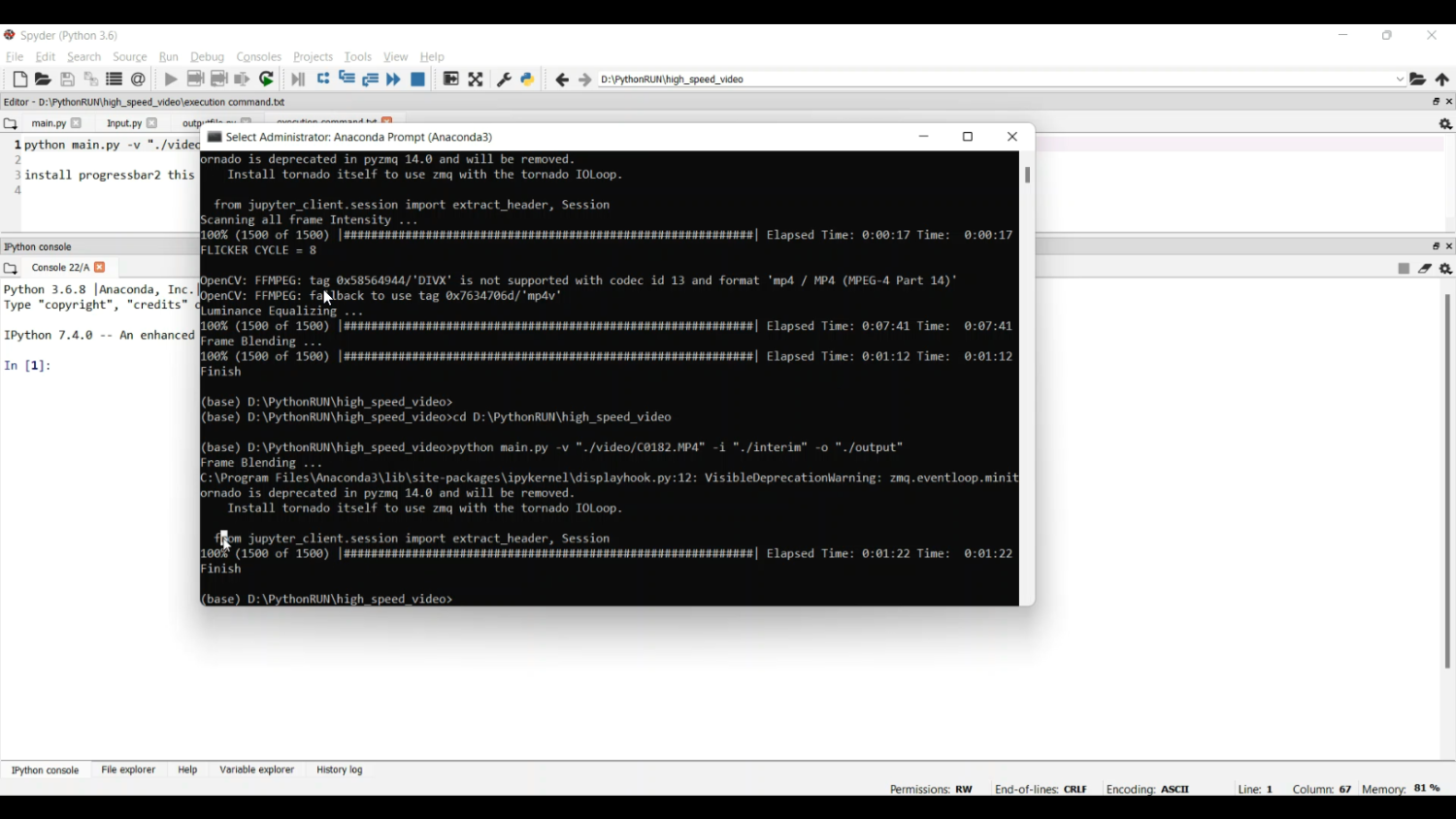Open the Edit menu
1456x819 pixels.
46,57
